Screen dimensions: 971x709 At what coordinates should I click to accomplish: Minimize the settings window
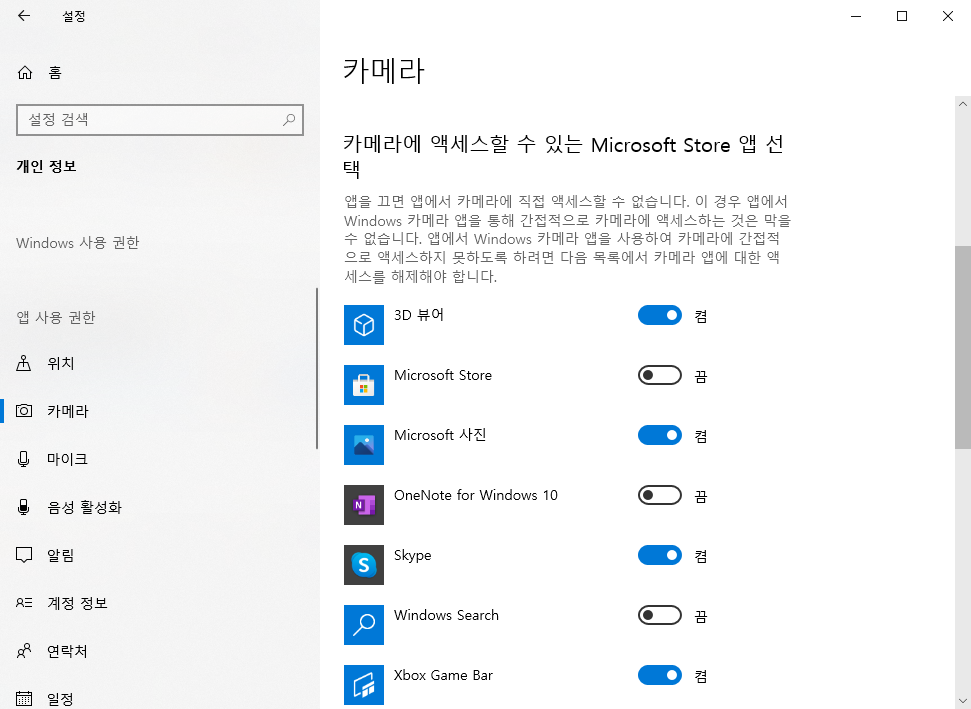click(856, 16)
